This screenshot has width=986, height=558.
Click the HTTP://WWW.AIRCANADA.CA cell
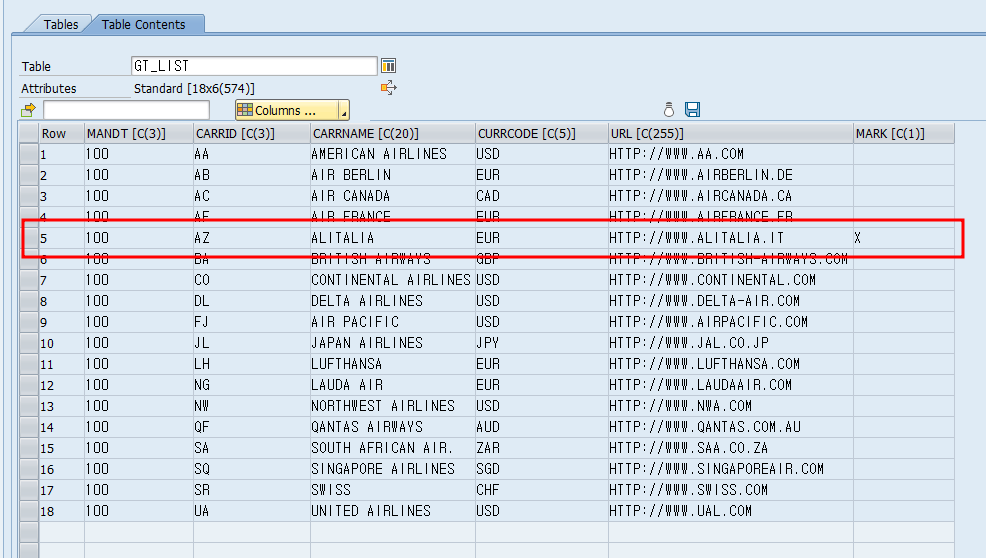click(731, 196)
